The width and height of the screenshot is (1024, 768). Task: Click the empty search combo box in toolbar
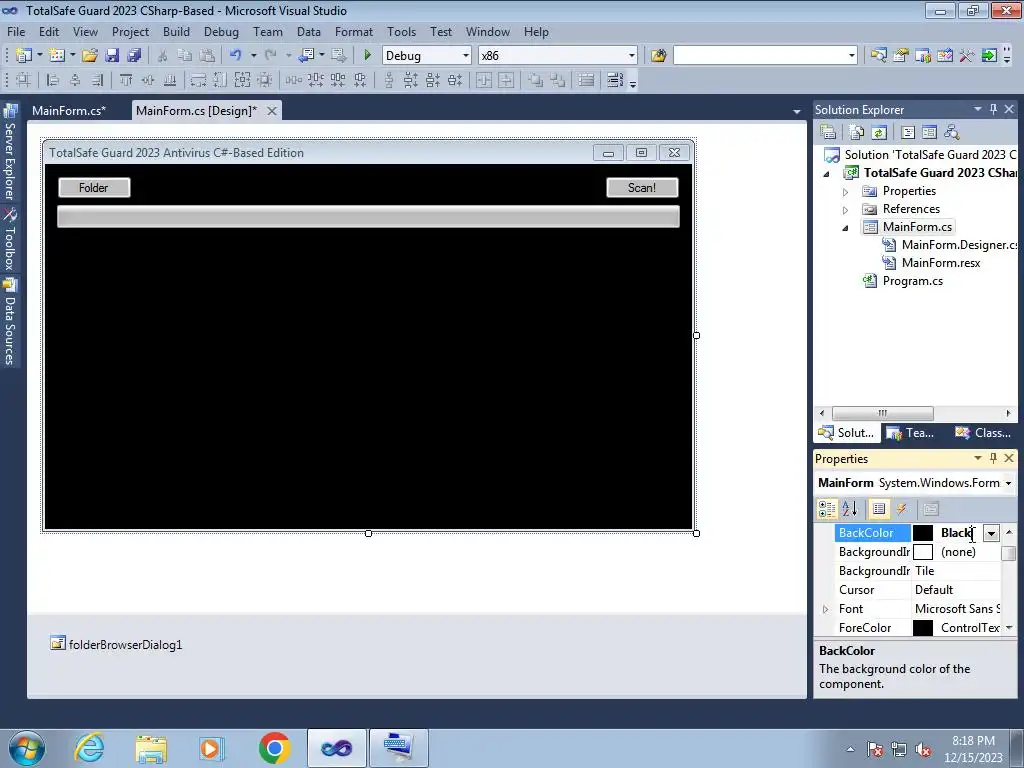pyautogui.click(x=765, y=56)
